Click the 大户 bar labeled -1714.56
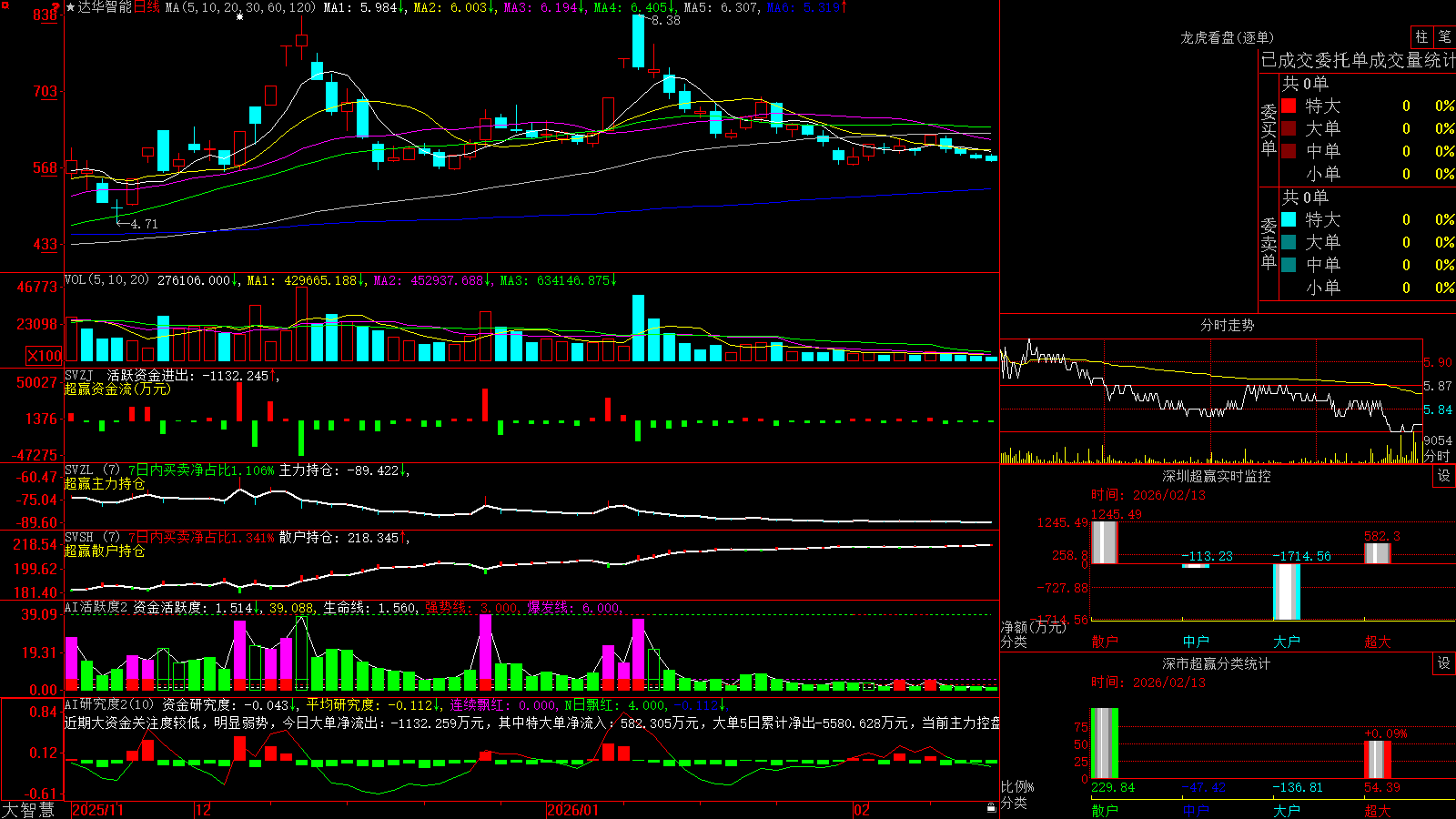Viewport: 1456px width, 819px height. click(1287, 591)
